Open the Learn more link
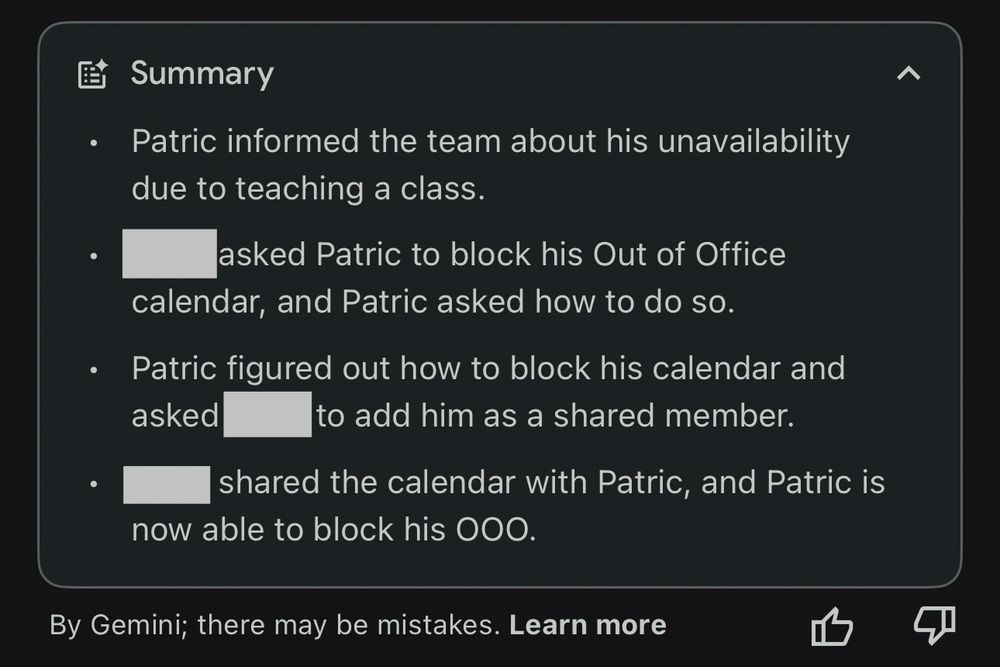Viewport: 1000px width, 667px height. point(587,625)
